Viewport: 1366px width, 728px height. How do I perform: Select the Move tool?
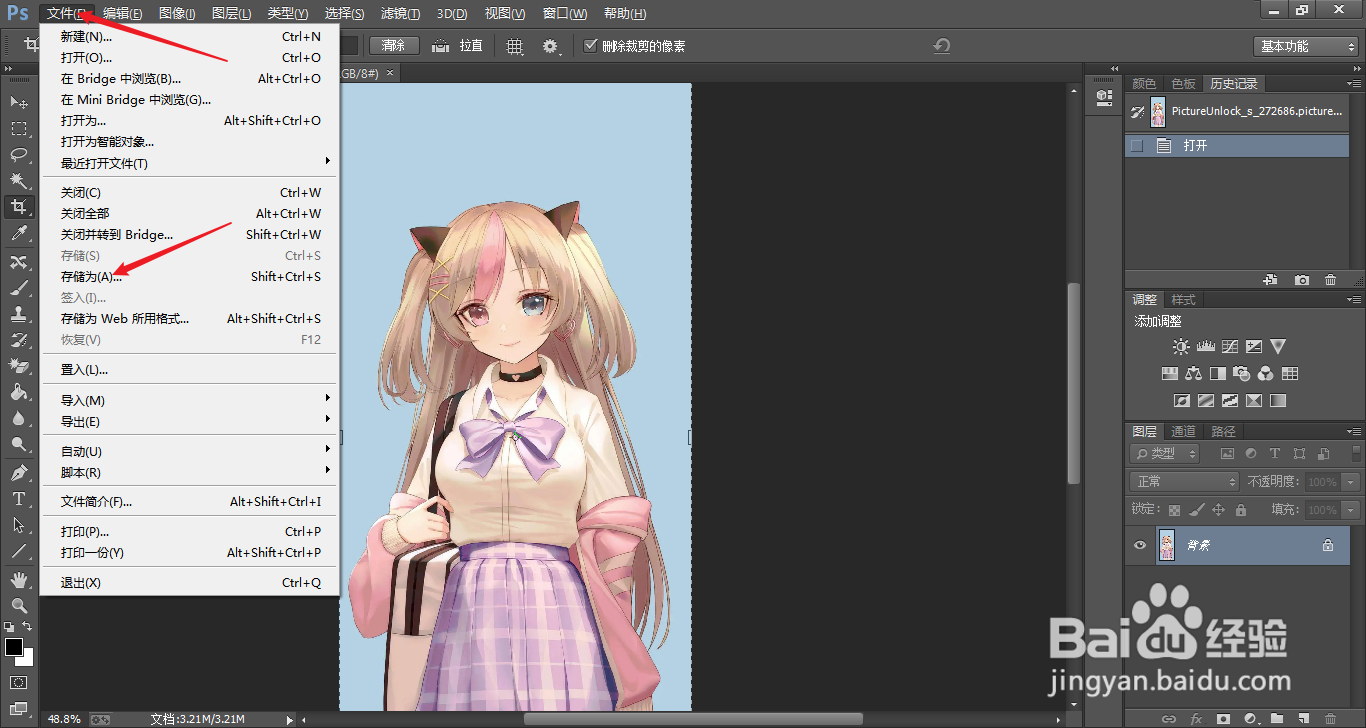point(18,102)
